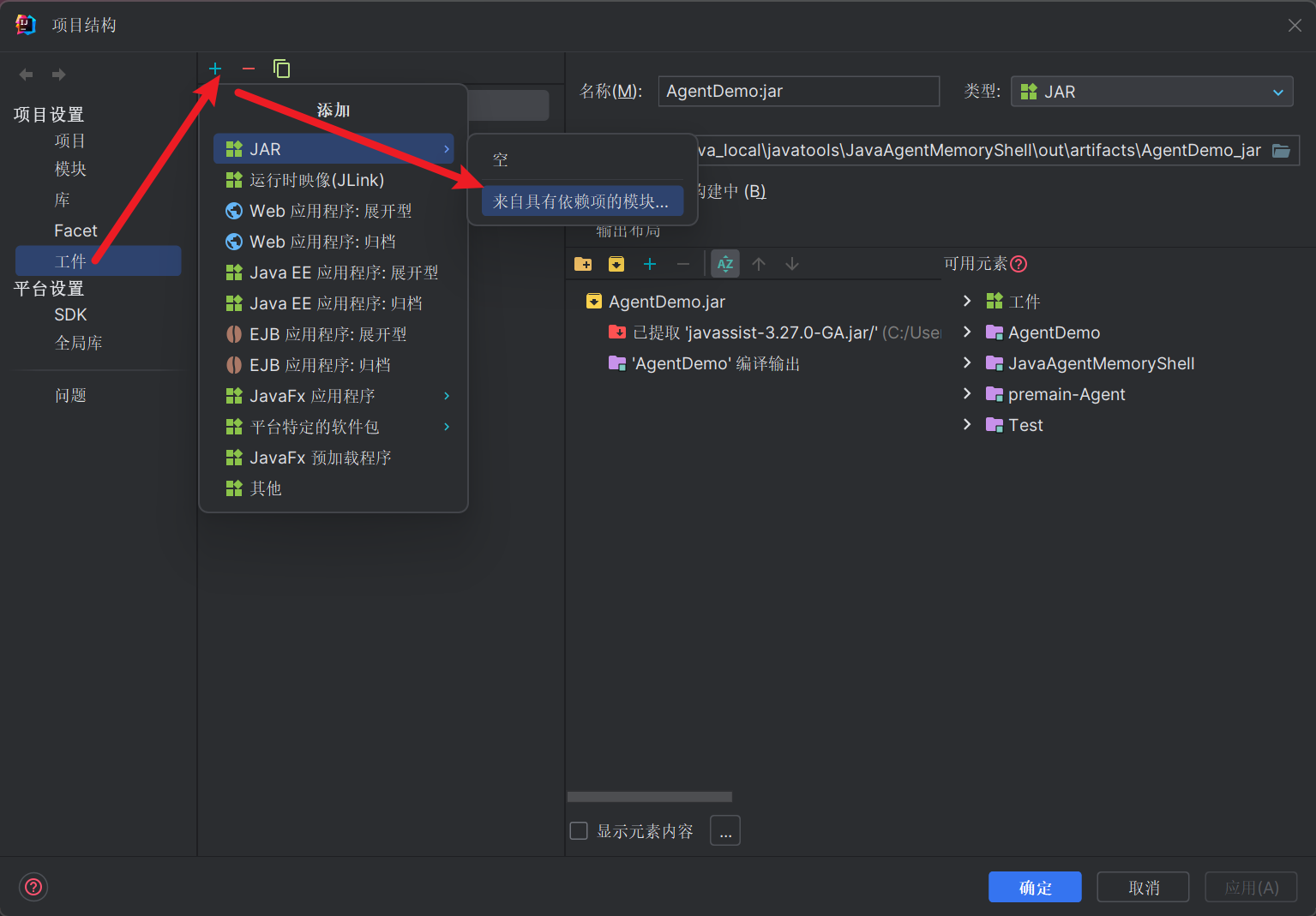The width and height of the screenshot is (1316, 916).
Task: Expand the JavaFx 应用程序 submenu arrow
Action: click(447, 396)
